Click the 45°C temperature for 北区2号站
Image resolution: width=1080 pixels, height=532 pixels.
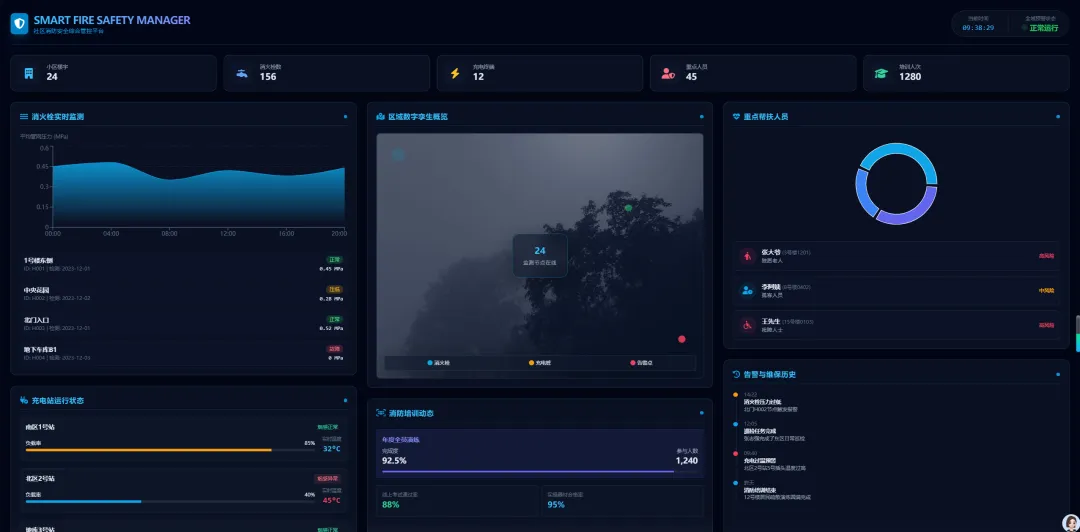click(332, 500)
